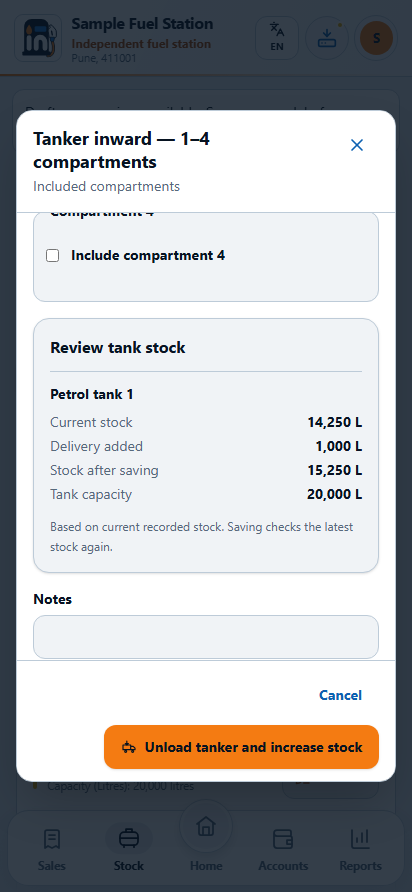Close the Tanker inward dialog
Viewport: 412px width, 892px height.
point(357,145)
